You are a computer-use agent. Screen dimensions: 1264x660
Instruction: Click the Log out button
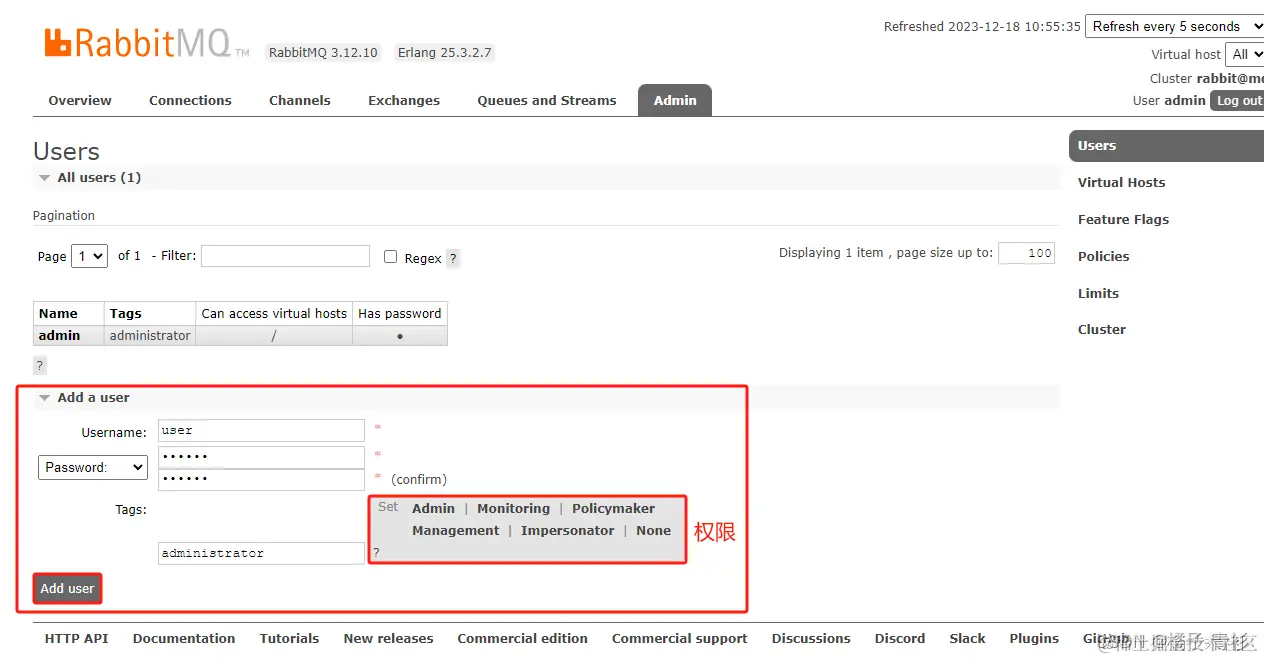click(x=1238, y=100)
